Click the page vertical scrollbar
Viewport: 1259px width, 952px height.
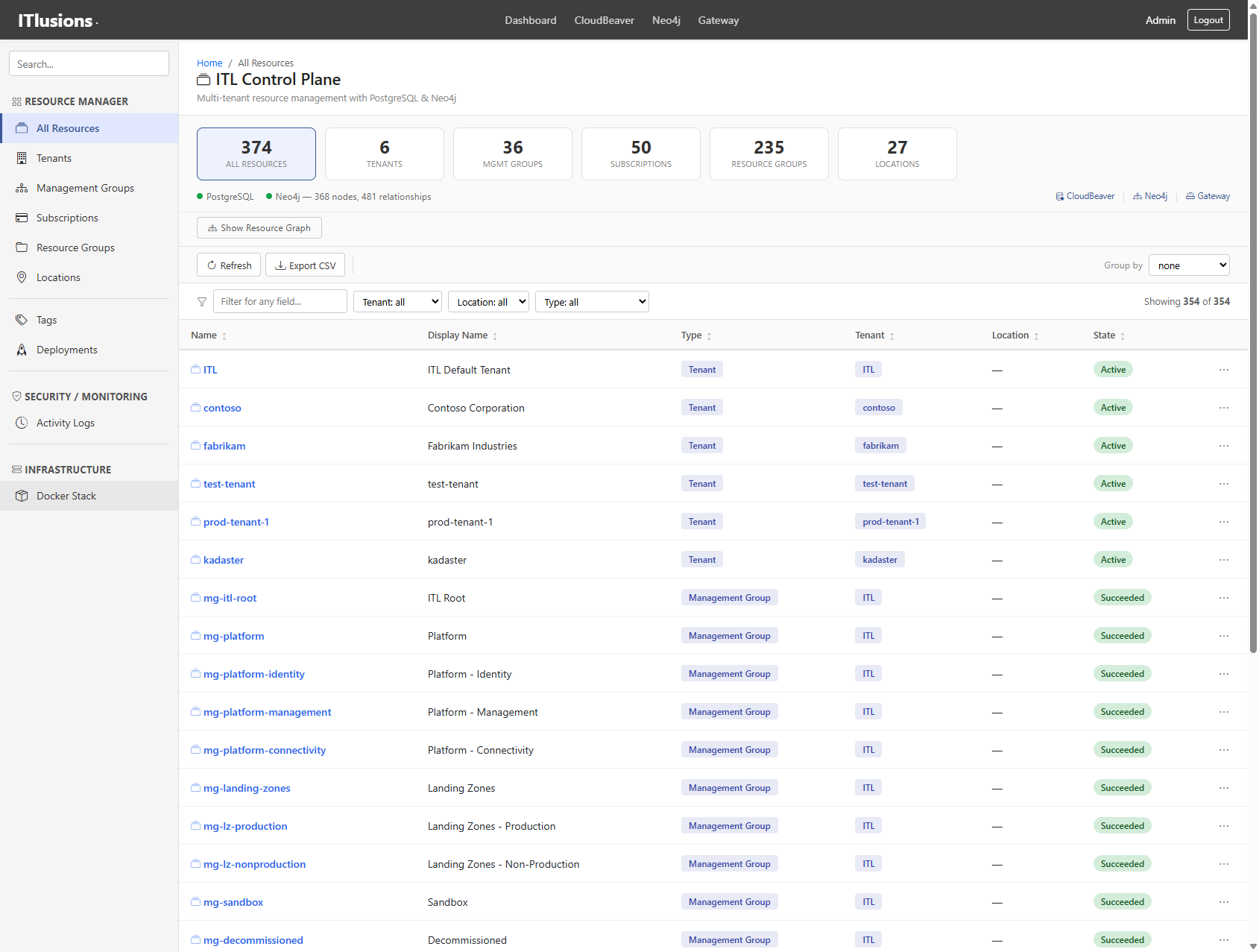(x=1253, y=335)
